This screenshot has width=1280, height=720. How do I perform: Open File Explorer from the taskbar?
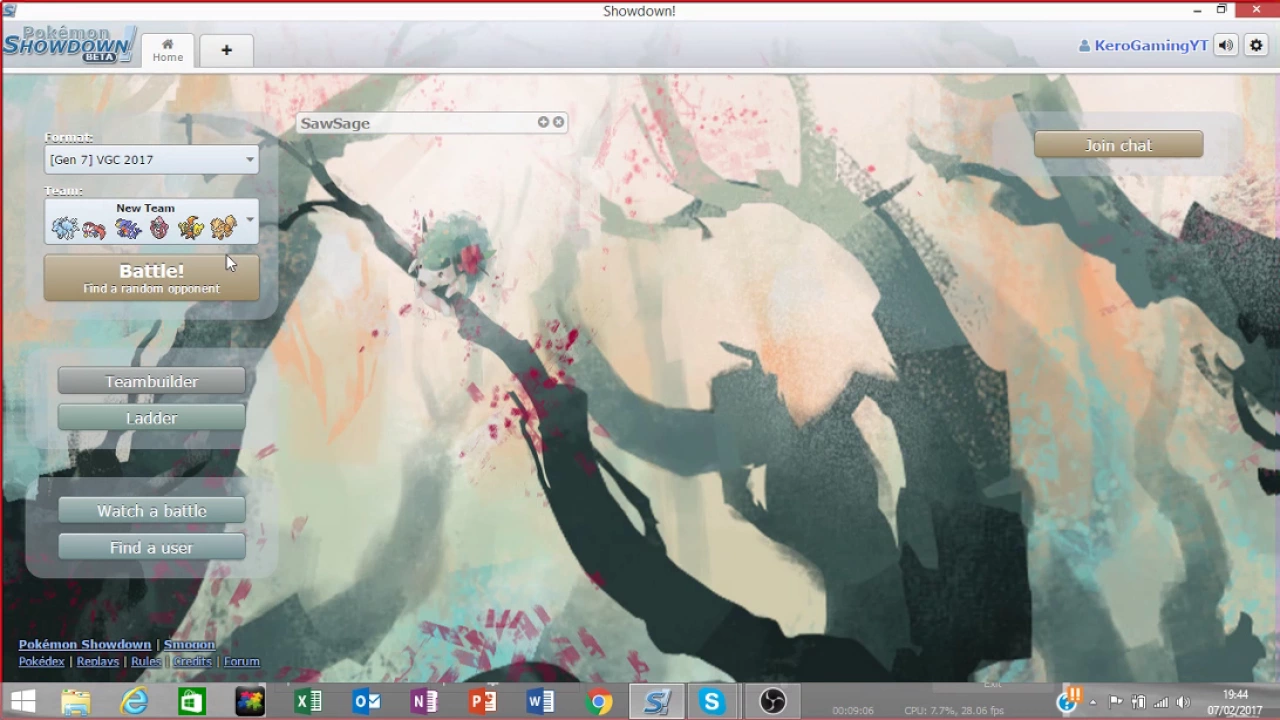click(76, 702)
